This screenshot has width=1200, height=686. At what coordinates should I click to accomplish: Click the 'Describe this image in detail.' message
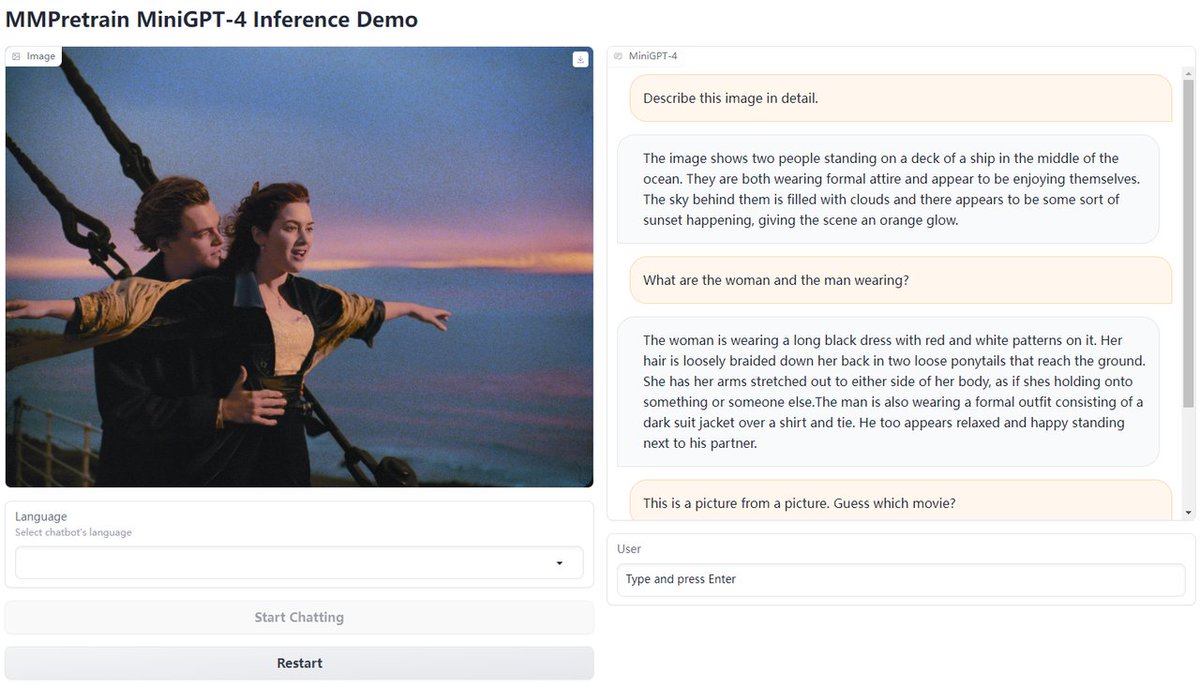click(x=900, y=98)
